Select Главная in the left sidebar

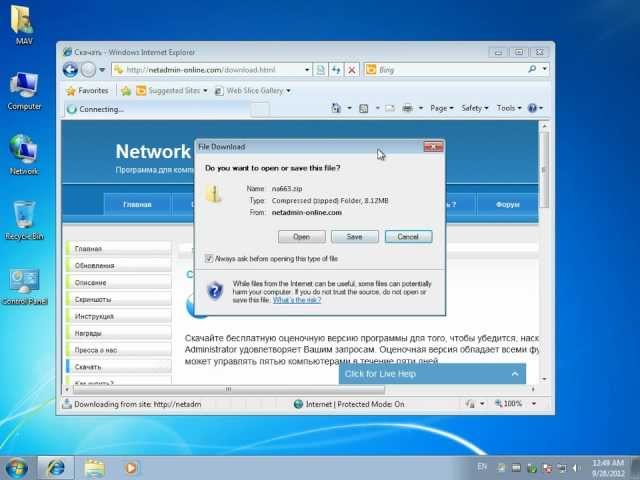pyautogui.click(x=118, y=249)
